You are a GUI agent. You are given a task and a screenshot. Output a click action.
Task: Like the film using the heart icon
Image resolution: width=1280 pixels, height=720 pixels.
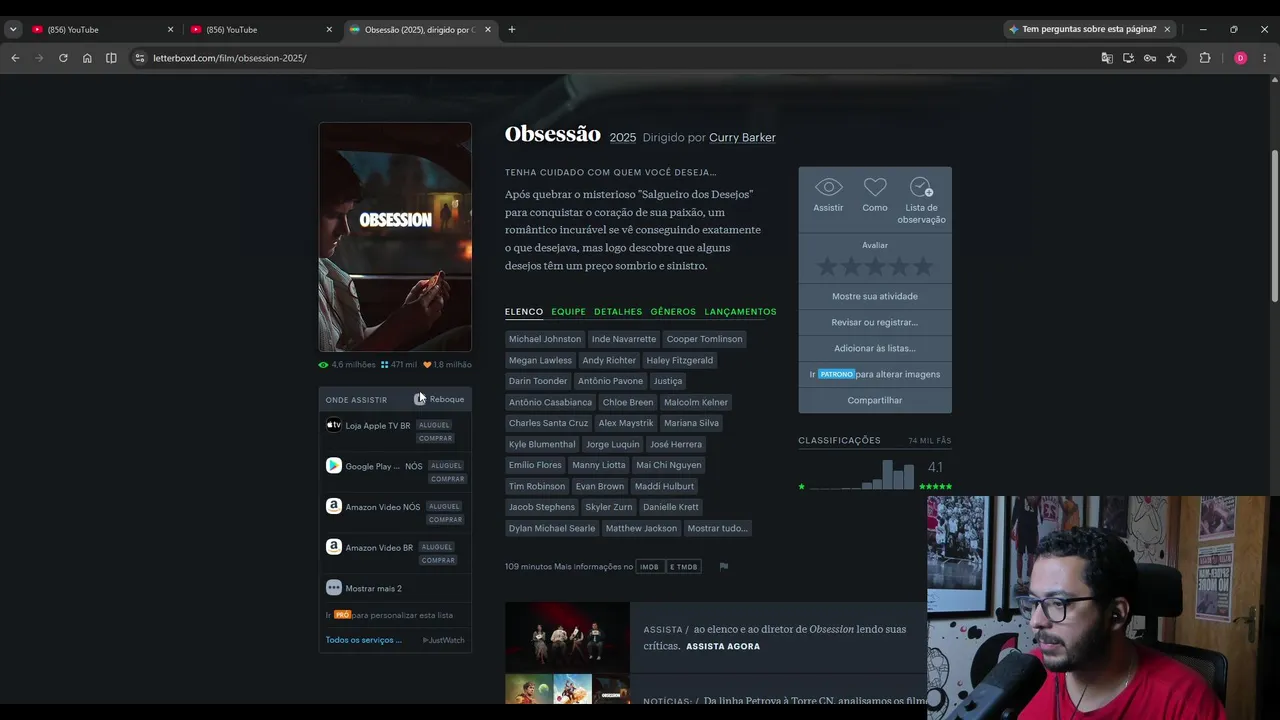click(875, 187)
